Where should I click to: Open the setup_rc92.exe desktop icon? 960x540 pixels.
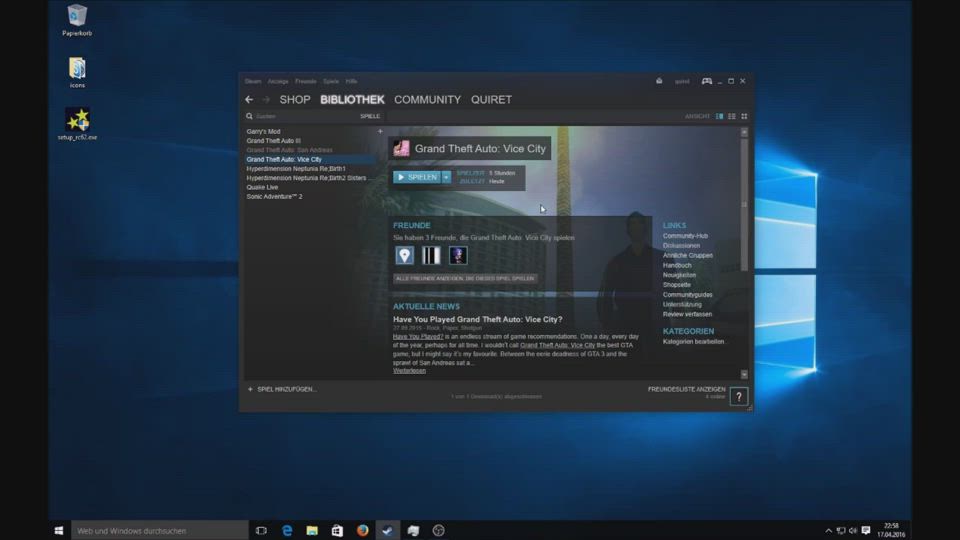click(77, 120)
